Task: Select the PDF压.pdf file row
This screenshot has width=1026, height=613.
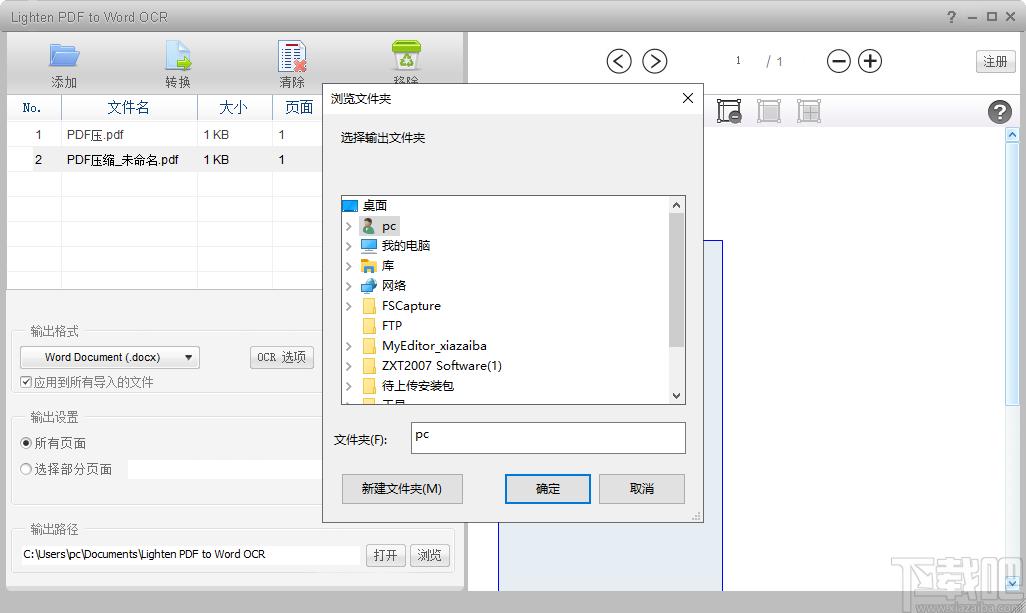Action: pos(165,135)
